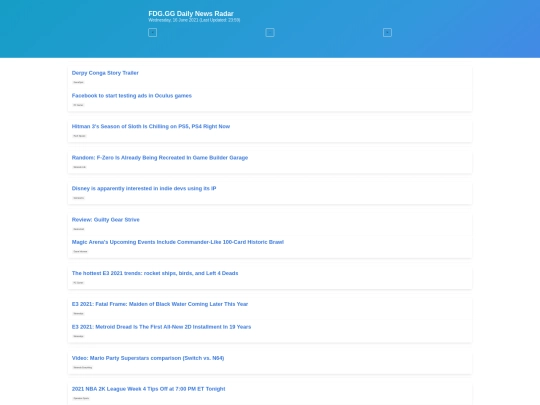This screenshot has height=405, width=540.
Task: Click source tag under Metroid Dread headline
Action: [x=79, y=336]
